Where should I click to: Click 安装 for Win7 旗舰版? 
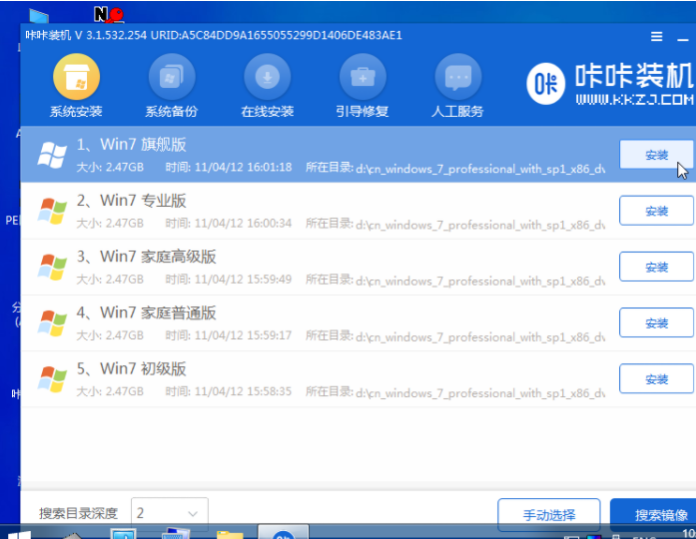(x=656, y=155)
